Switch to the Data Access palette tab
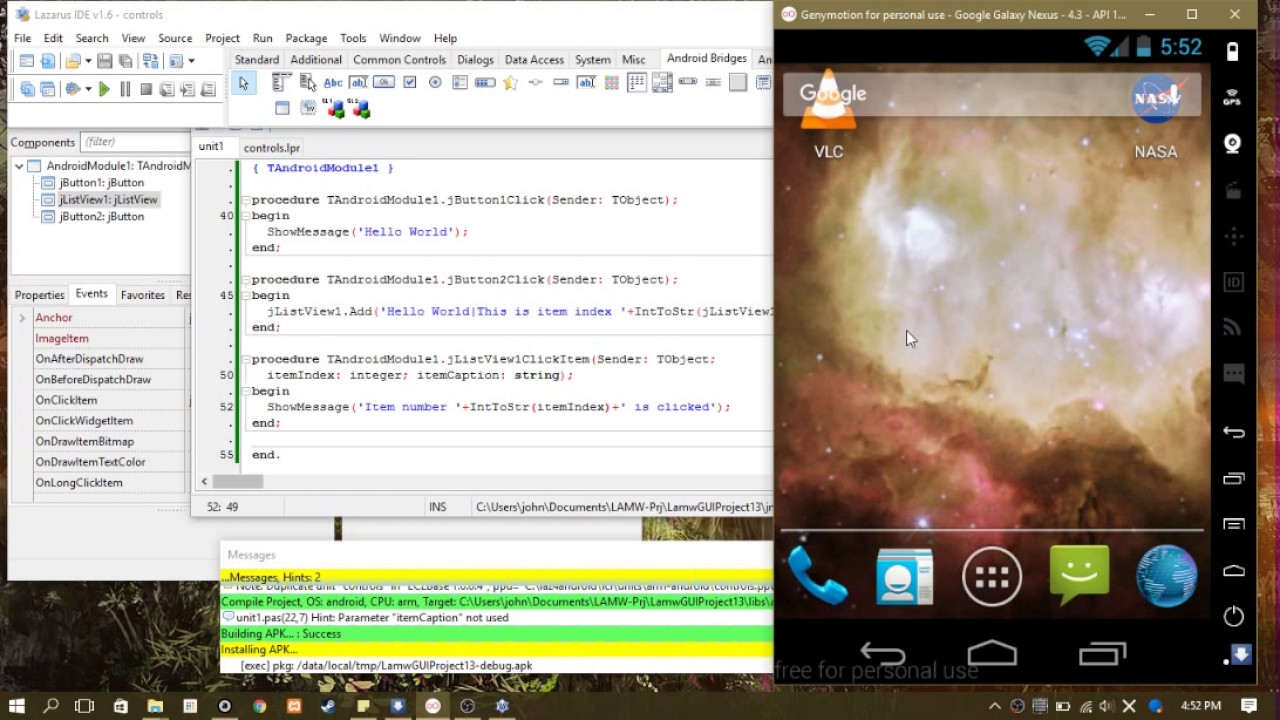The image size is (1280, 720). 534,60
